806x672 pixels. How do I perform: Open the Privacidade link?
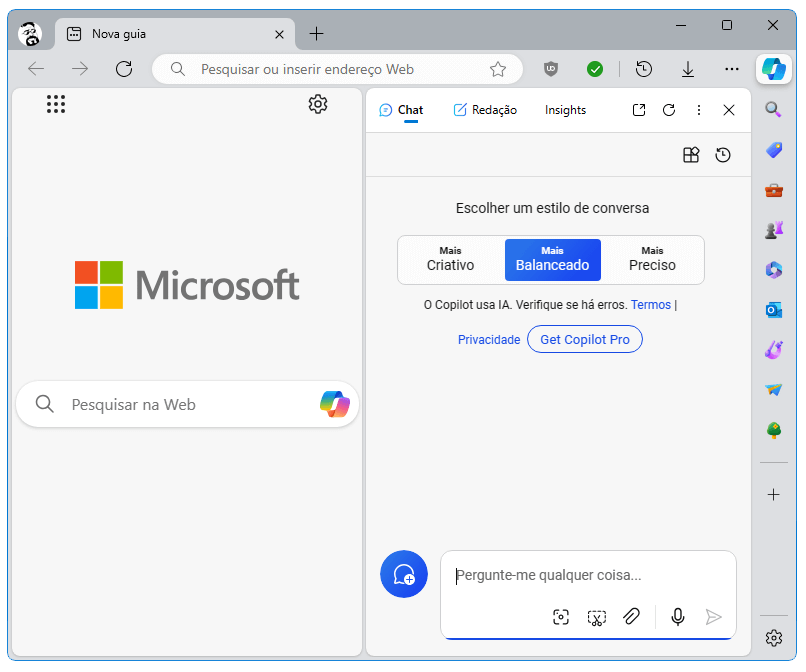489,340
